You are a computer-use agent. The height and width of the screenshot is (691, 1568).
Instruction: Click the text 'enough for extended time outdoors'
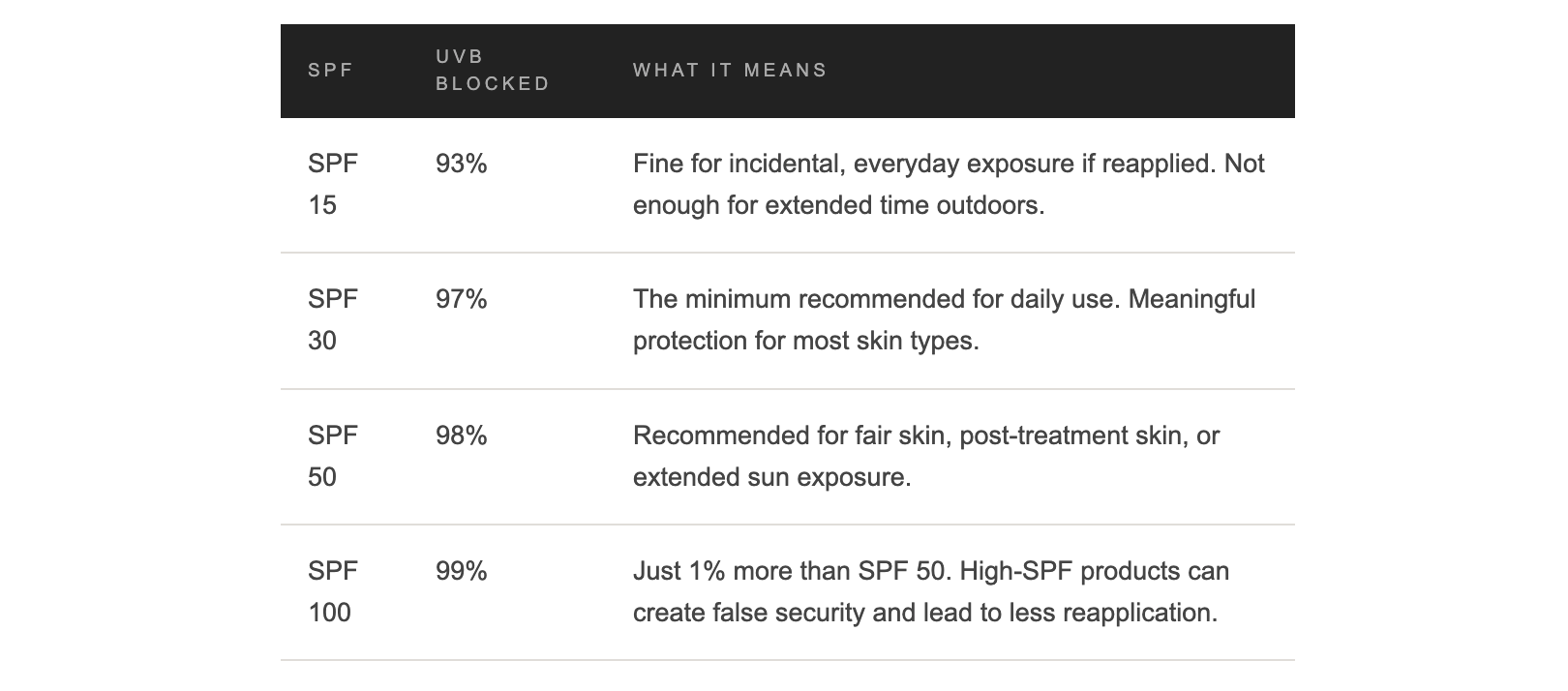coord(839,206)
